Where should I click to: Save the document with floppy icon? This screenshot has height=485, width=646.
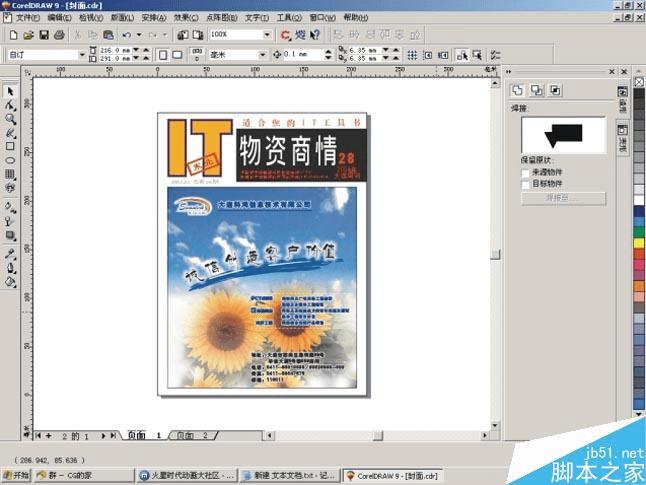[x=44, y=35]
